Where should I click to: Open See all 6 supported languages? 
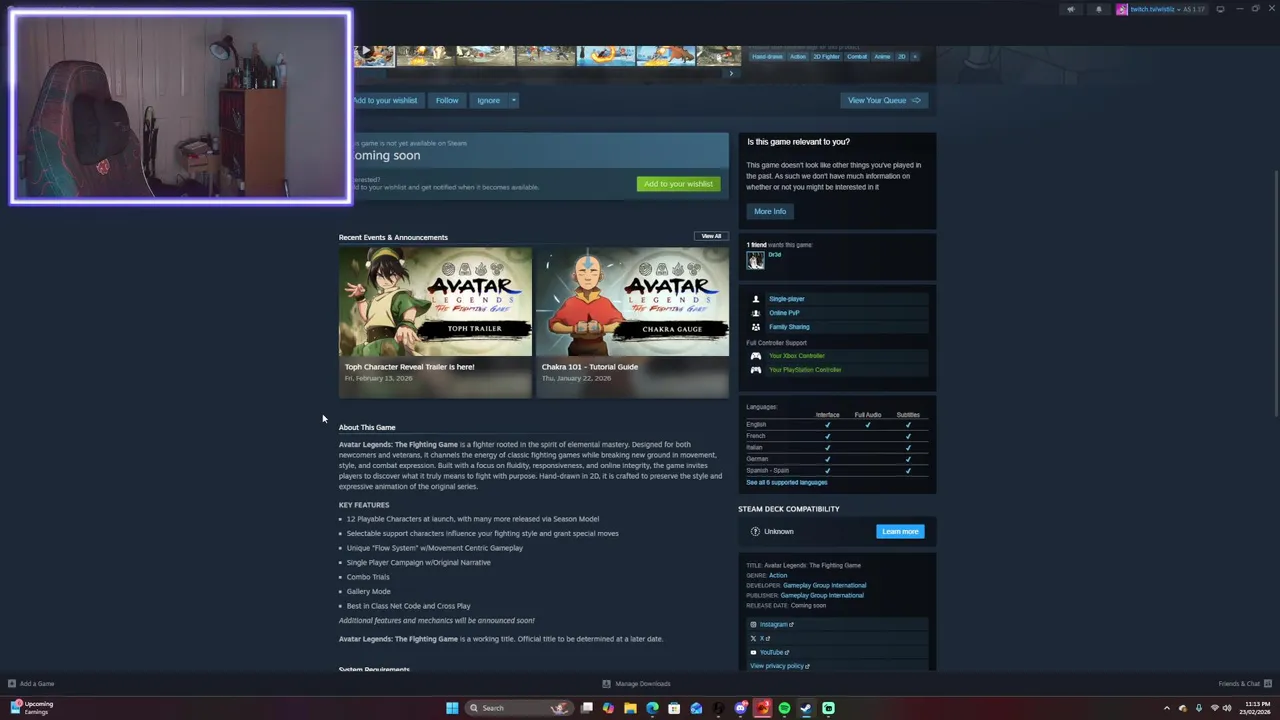tap(786, 482)
